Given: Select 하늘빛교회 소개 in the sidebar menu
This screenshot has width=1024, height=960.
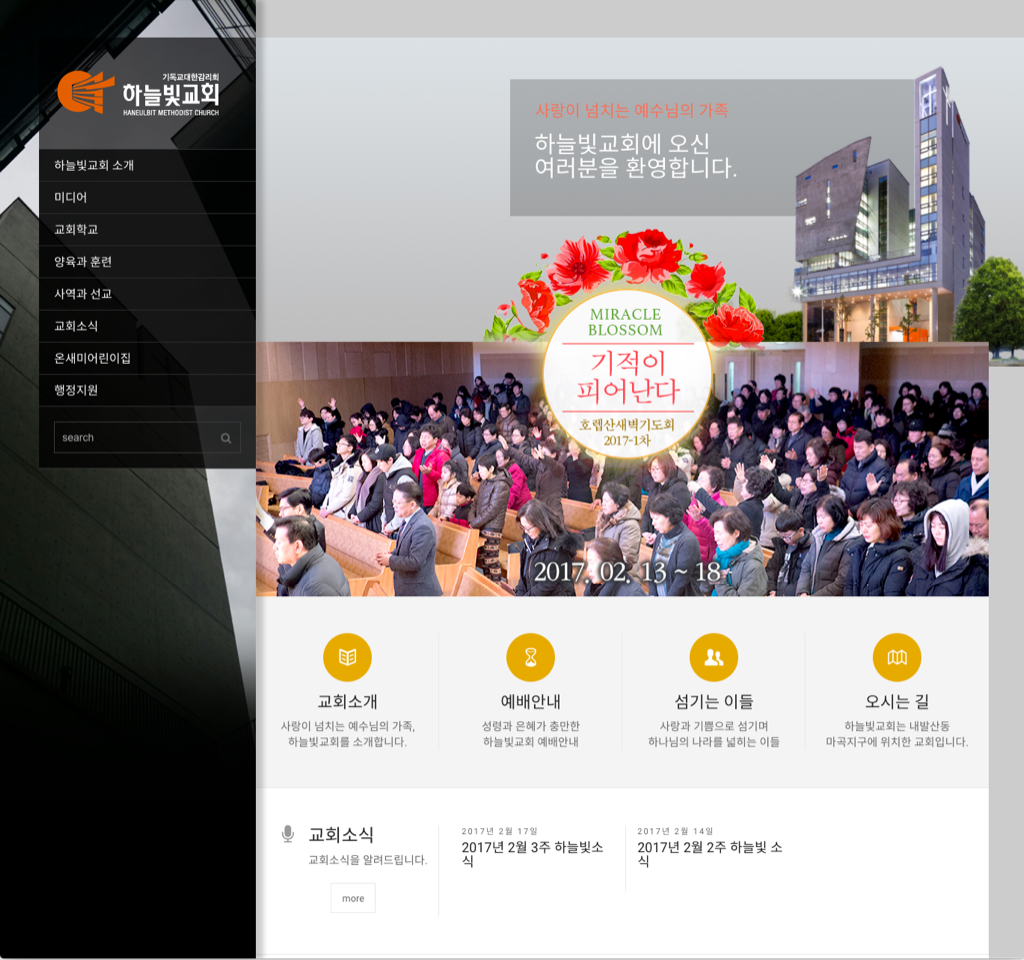Looking at the screenshot, I should click(147, 165).
